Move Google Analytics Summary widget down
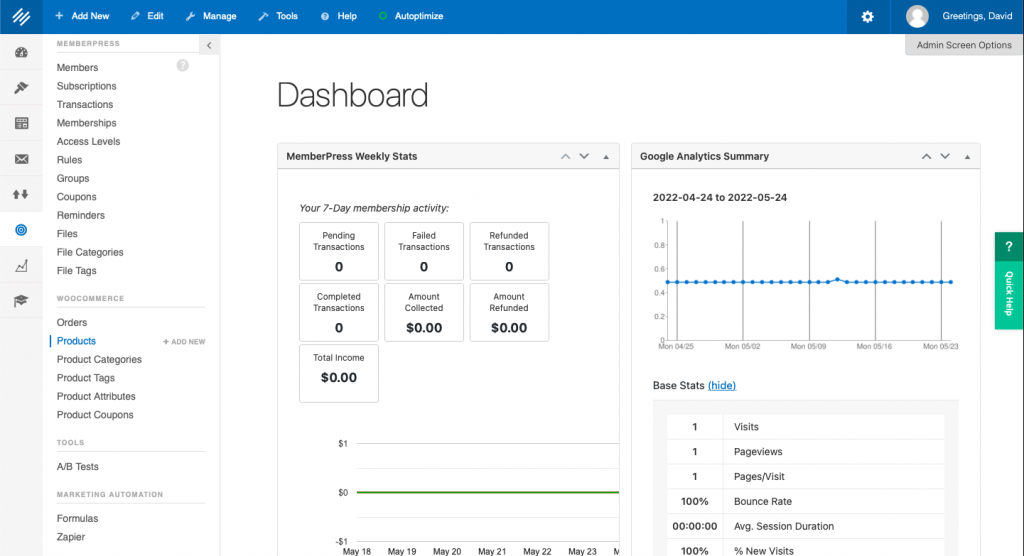The width and height of the screenshot is (1024, 556). point(943,156)
